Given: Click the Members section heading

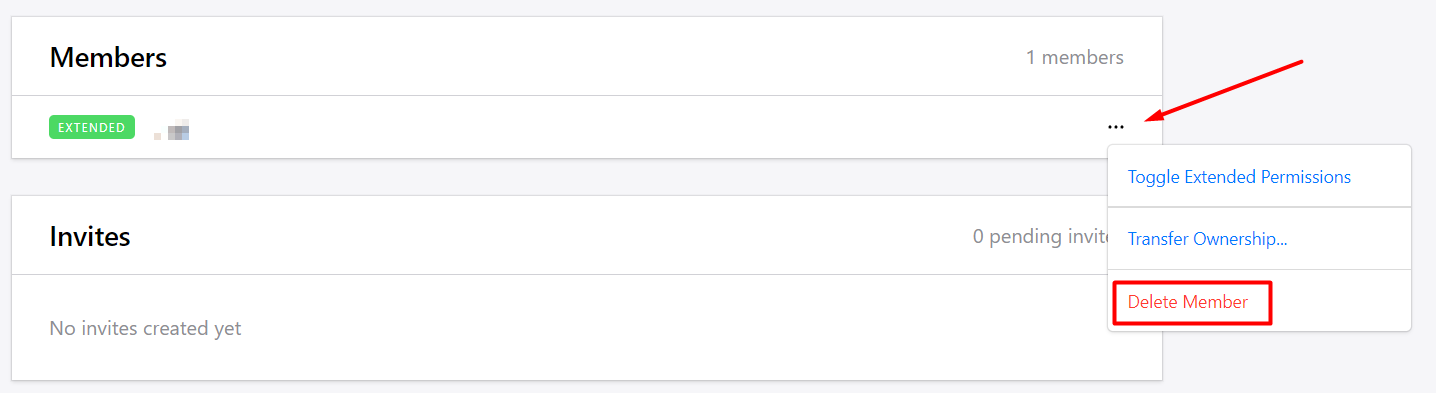Looking at the screenshot, I should pyautogui.click(x=108, y=58).
